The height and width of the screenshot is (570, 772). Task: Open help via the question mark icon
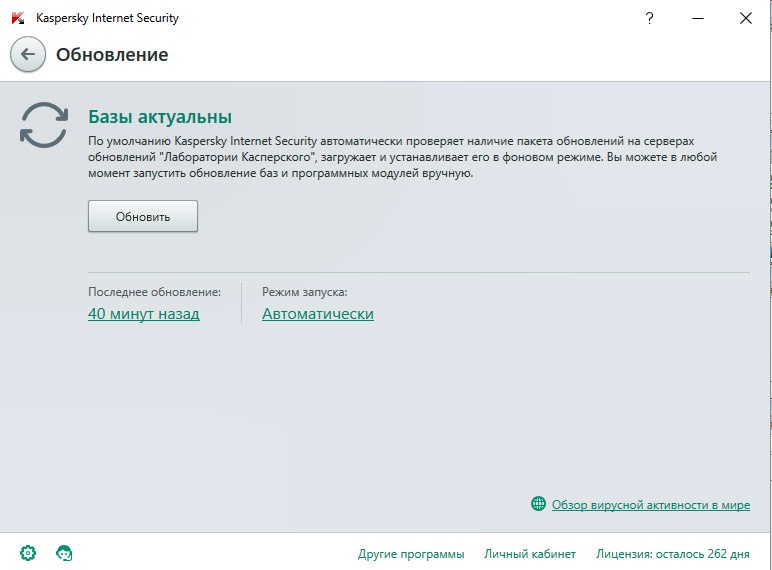coord(649,18)
